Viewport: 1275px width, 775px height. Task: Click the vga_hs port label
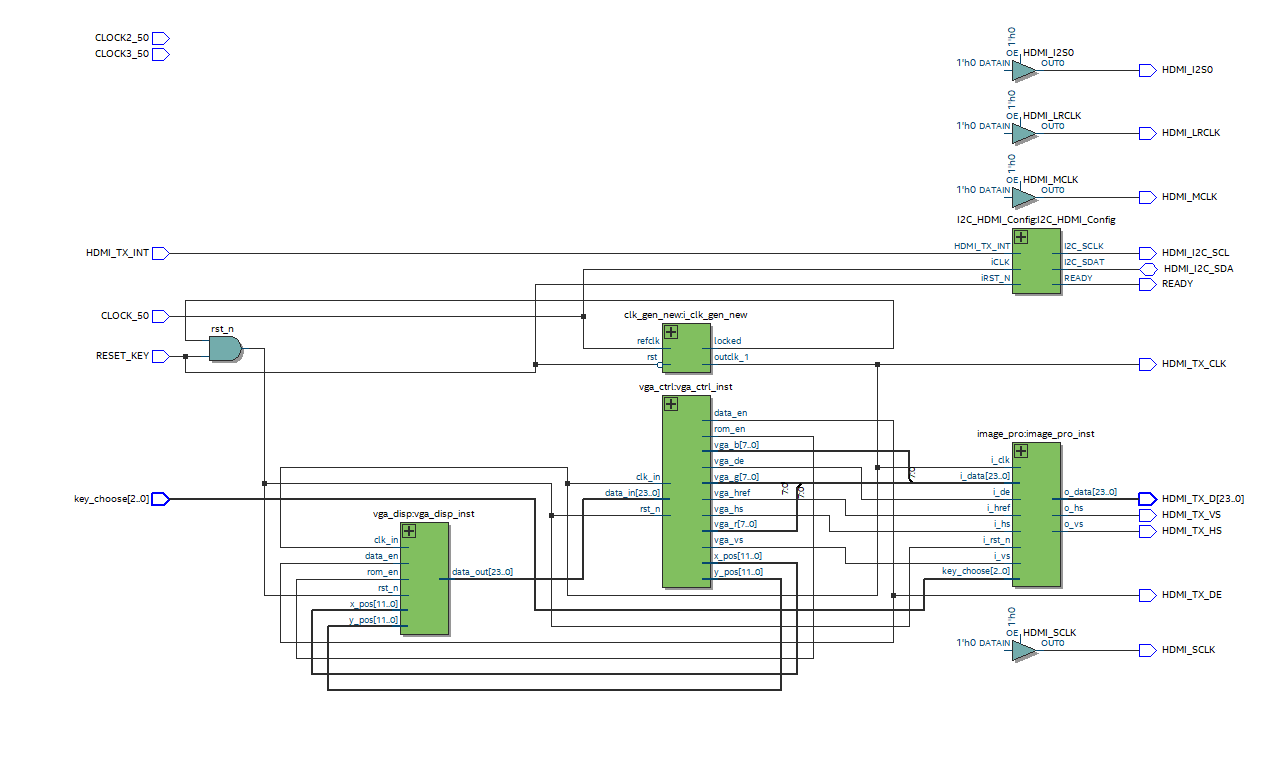(x=728, y=509)
